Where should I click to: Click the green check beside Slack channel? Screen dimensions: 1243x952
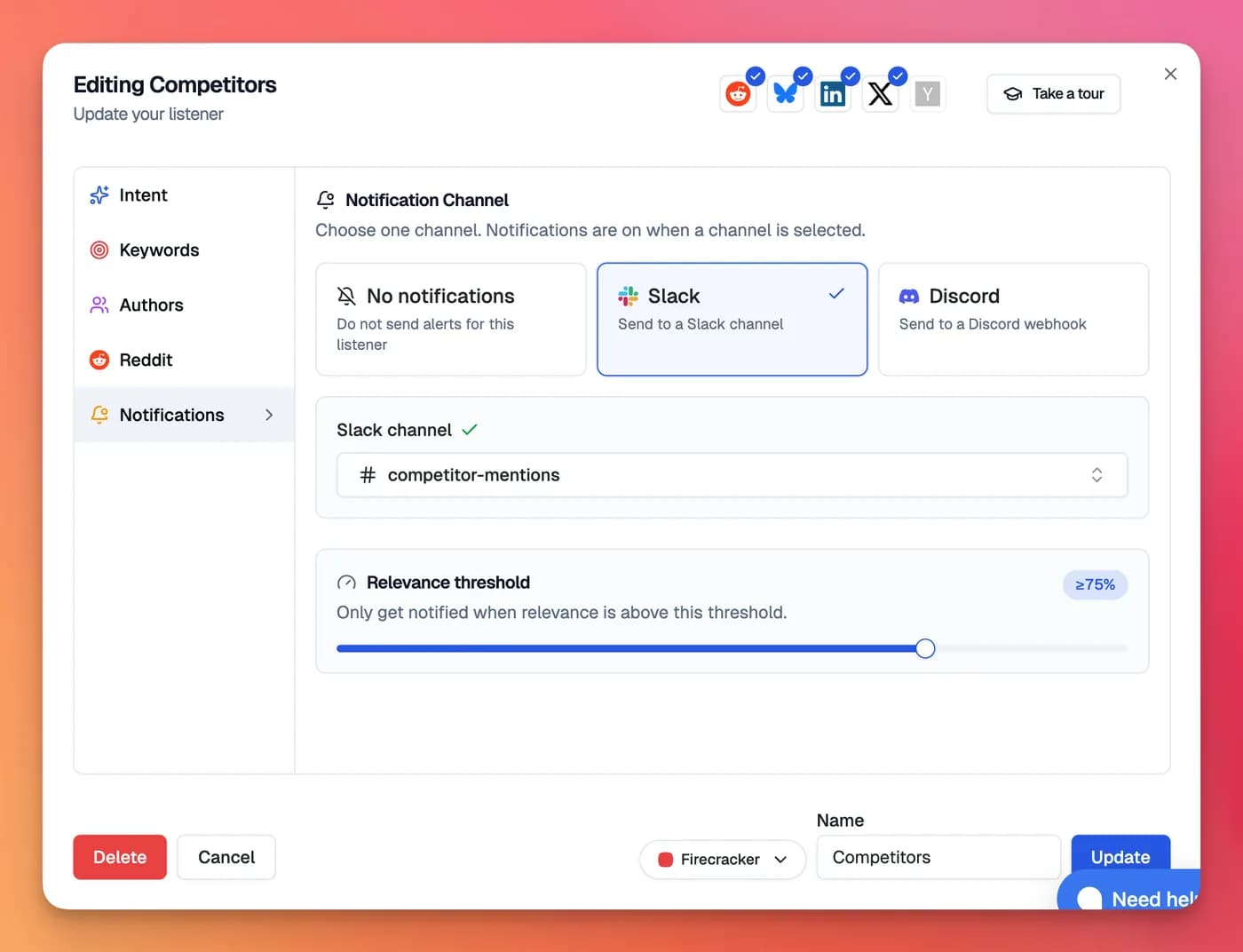click(x=470, y=430)
